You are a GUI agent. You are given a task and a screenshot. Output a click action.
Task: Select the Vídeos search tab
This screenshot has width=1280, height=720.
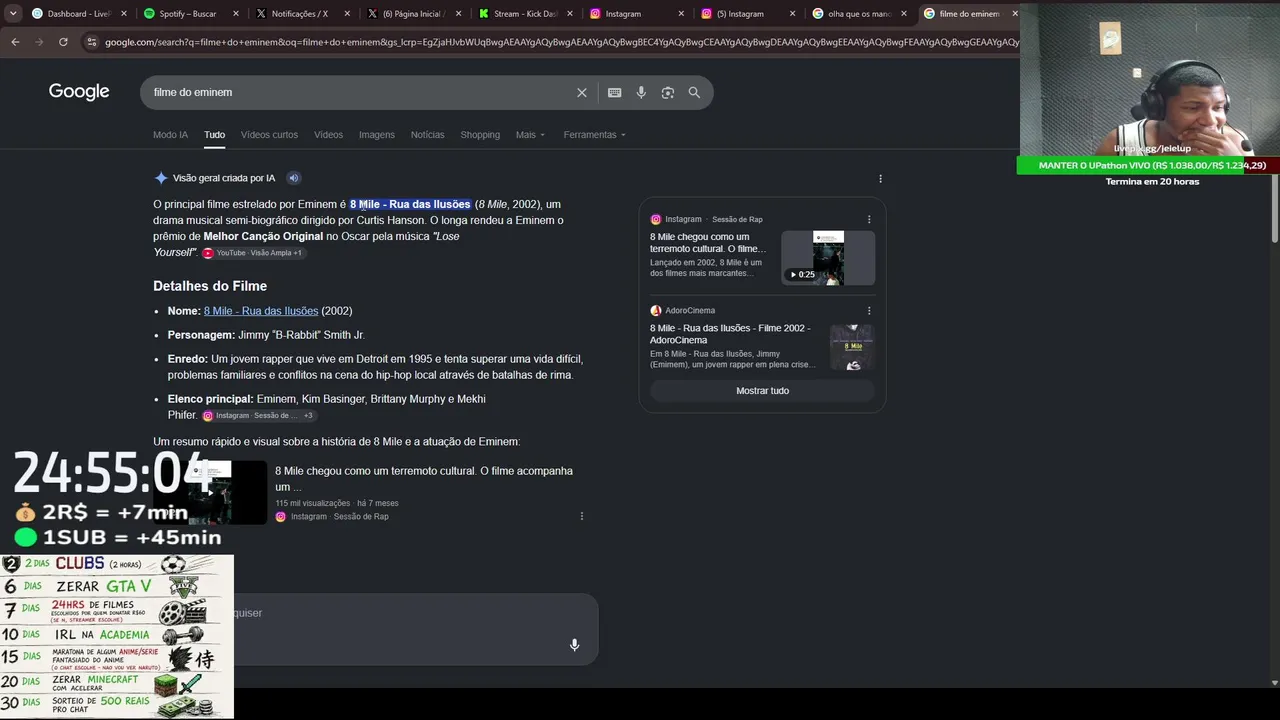coord(328,135)
